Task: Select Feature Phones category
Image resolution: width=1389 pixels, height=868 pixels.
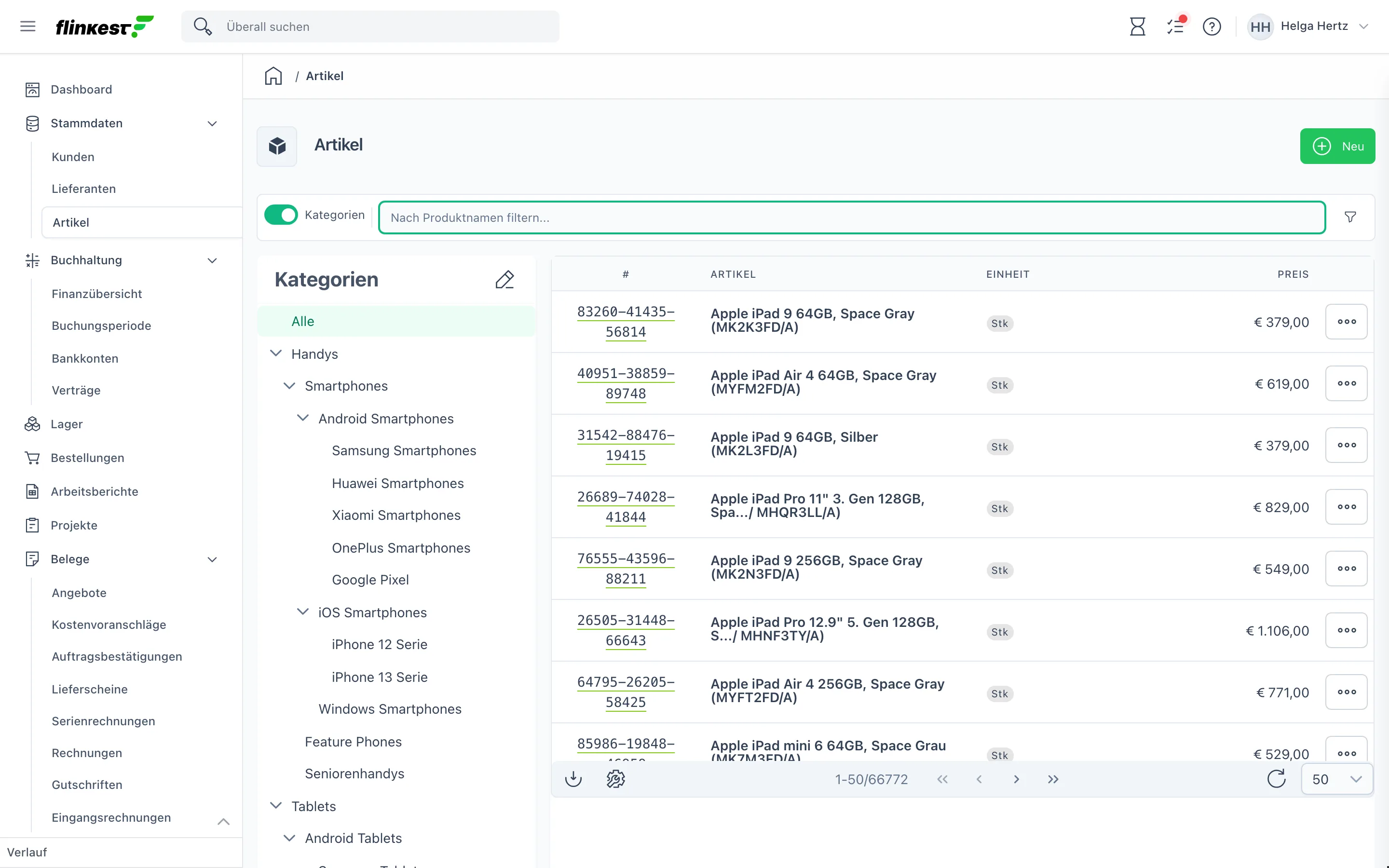Action: tap(353, 742)
